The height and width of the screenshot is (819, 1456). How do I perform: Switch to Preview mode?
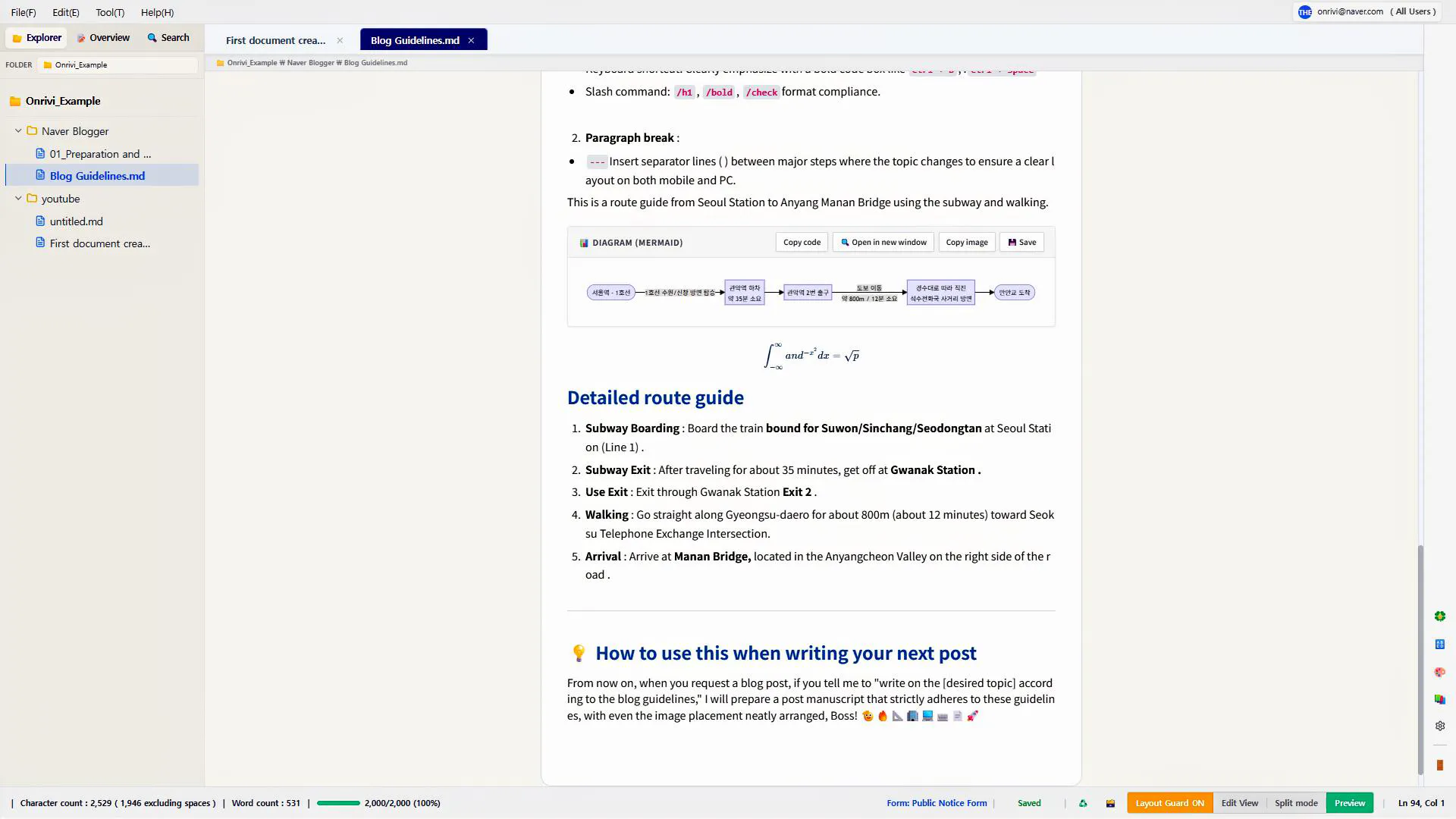click(1350, 803)
